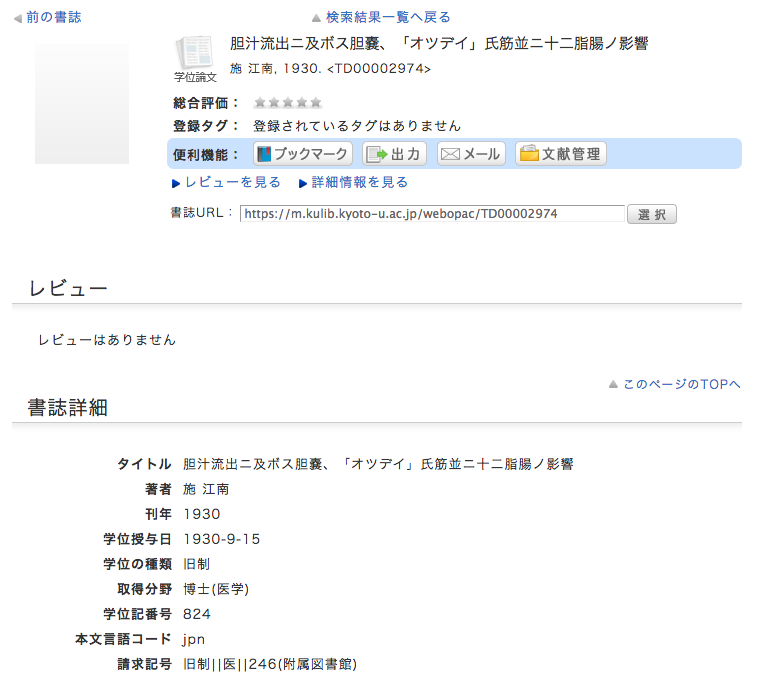
Task: Click 登録されているタグはありません text
Action: coord(357,126)
